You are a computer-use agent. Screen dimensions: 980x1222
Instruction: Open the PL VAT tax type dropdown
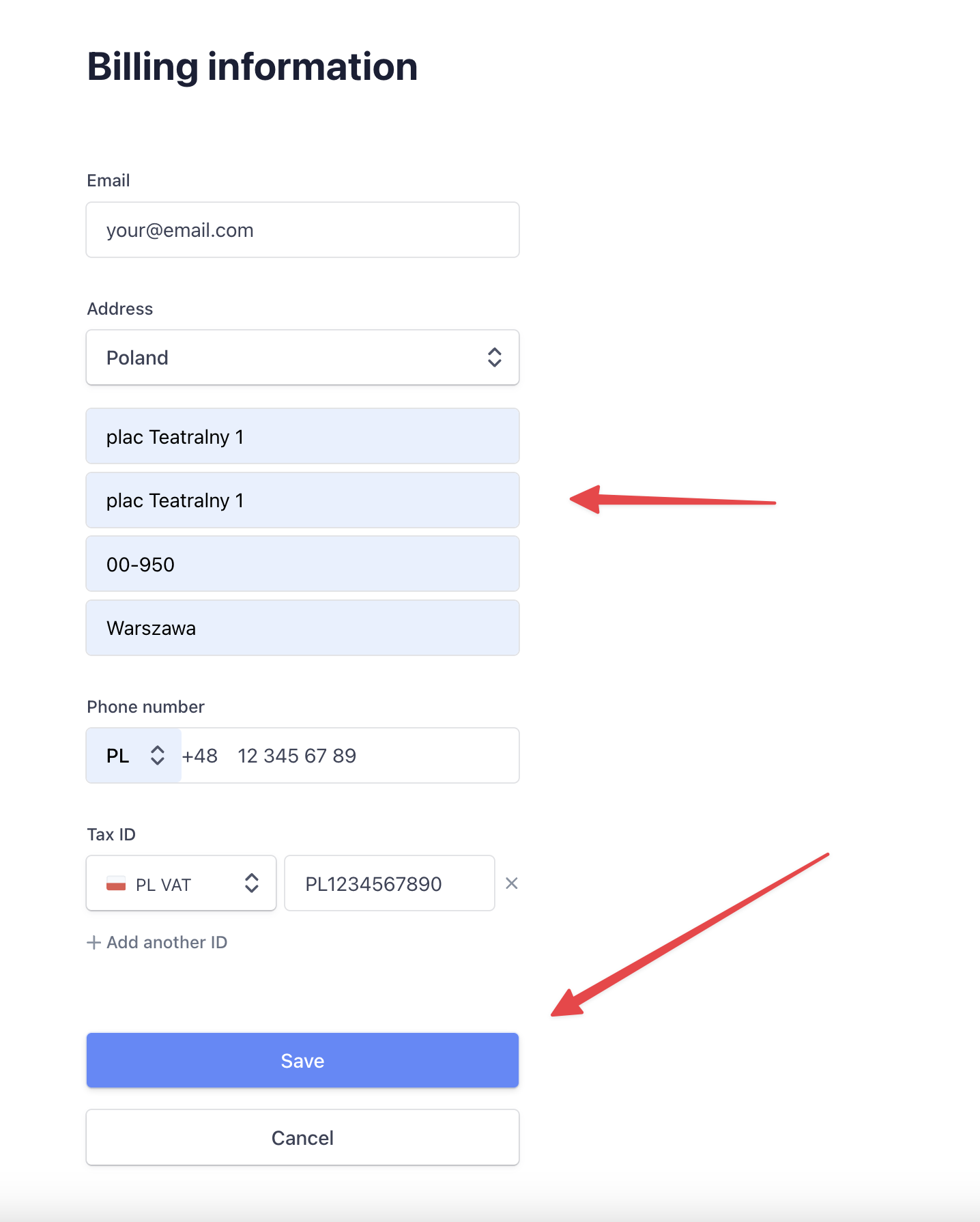click(181, 883)
